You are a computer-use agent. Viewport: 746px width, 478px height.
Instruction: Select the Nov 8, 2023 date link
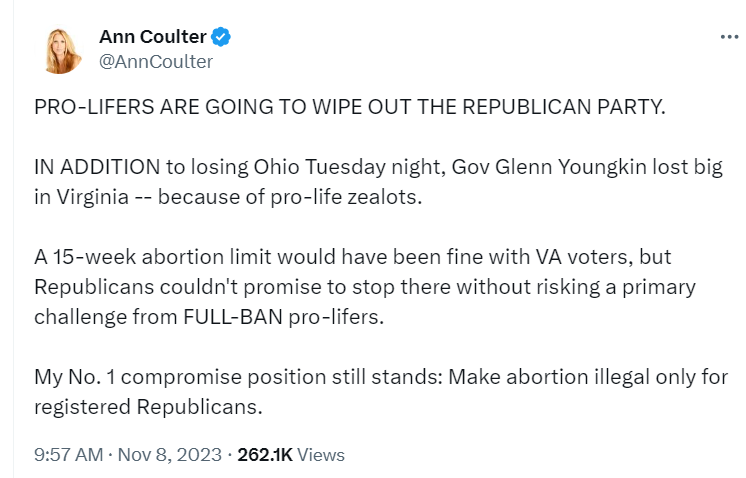[169, 455]
